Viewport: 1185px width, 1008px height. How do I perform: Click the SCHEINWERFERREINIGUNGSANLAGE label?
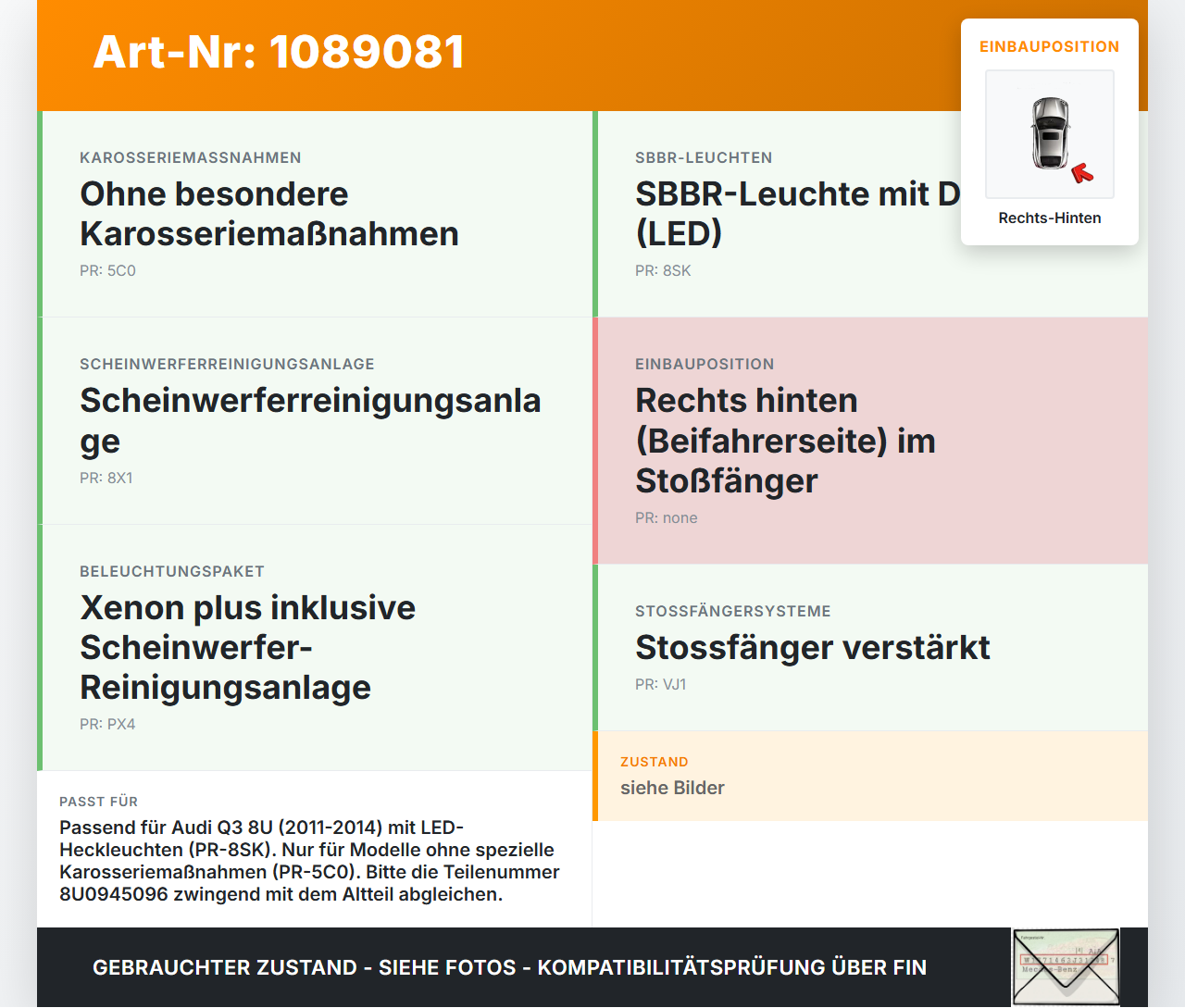pos(227,364)
